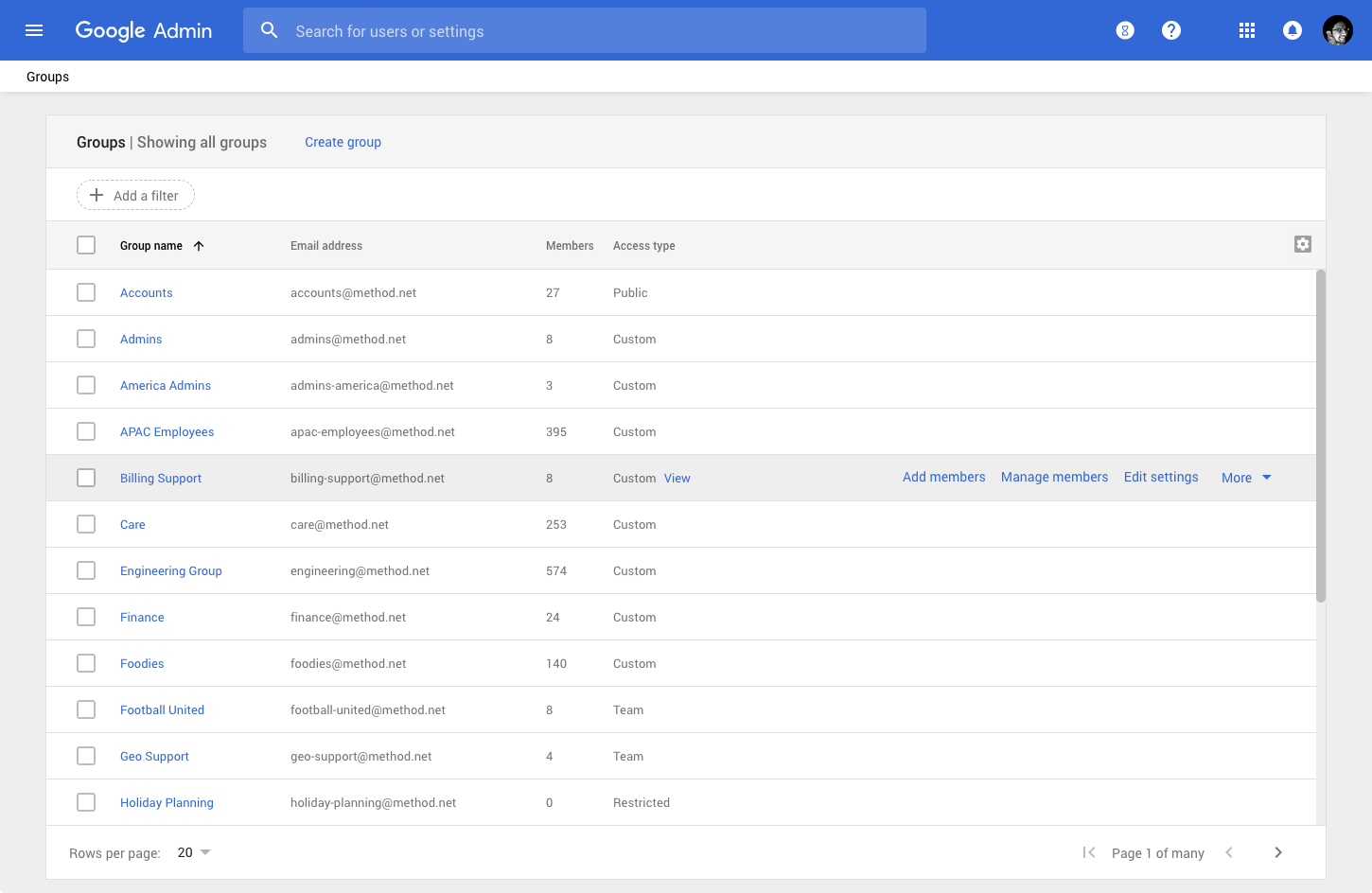Jump to first page of groups

(x=1089, y=852)
